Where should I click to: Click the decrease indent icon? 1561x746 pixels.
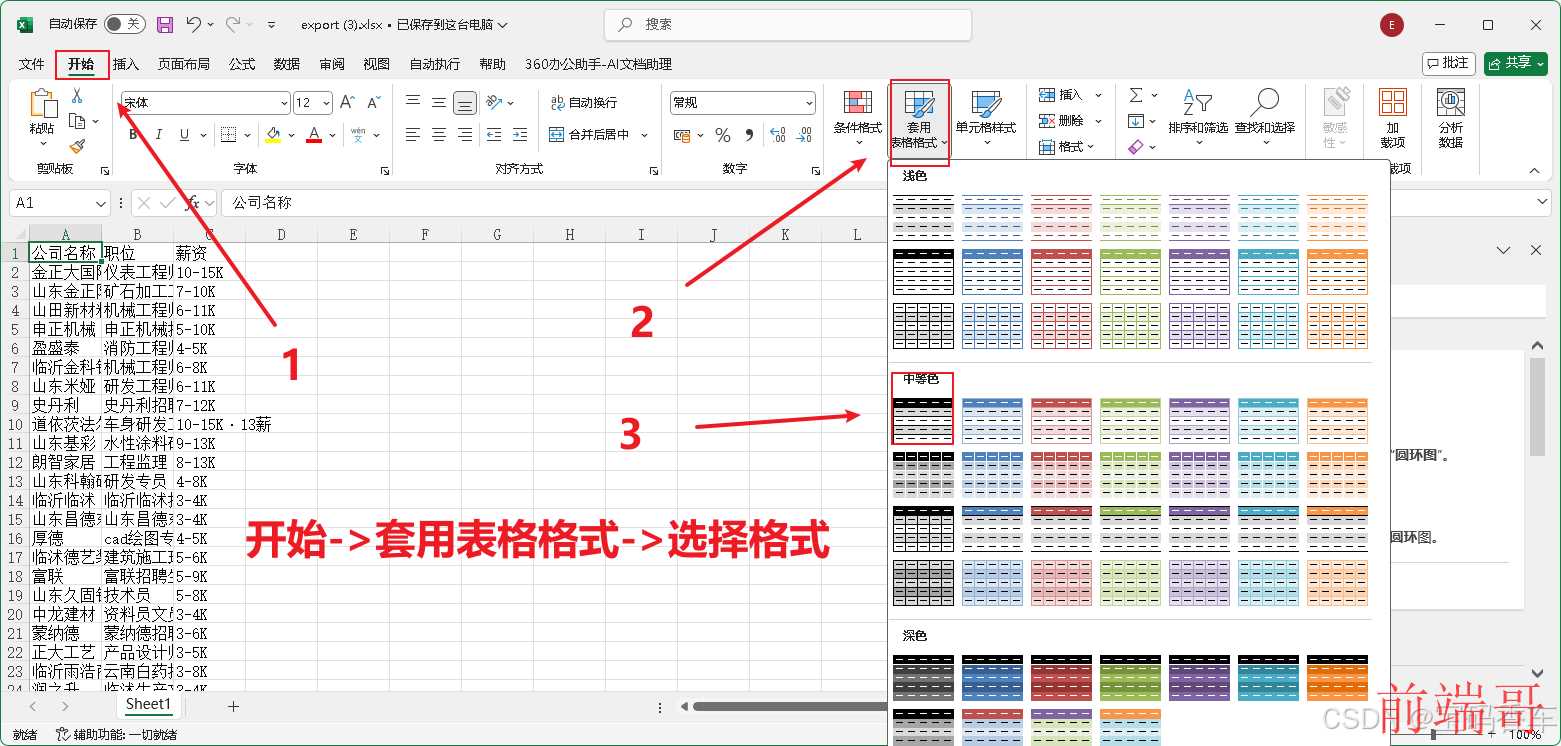(494, 134)
